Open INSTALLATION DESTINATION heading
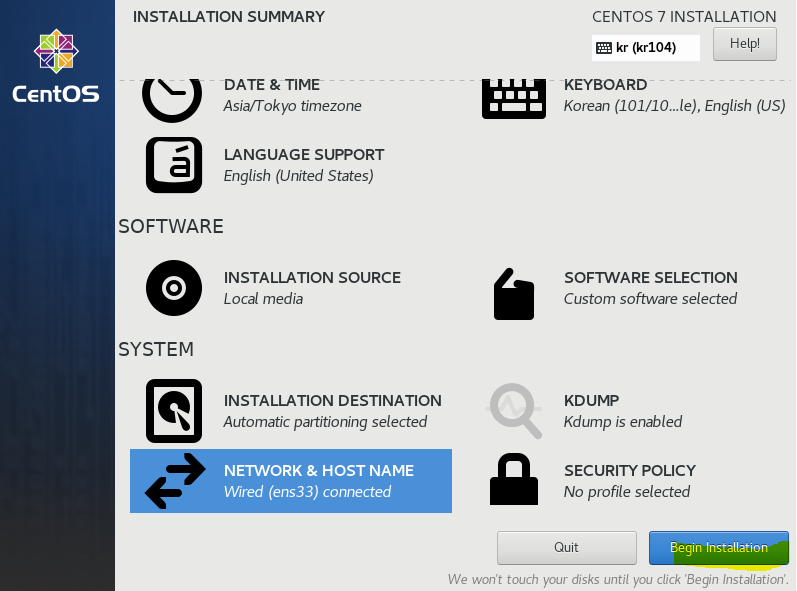Image resolution: width=797 pixels, height=591 pixels. coord(332,400)
